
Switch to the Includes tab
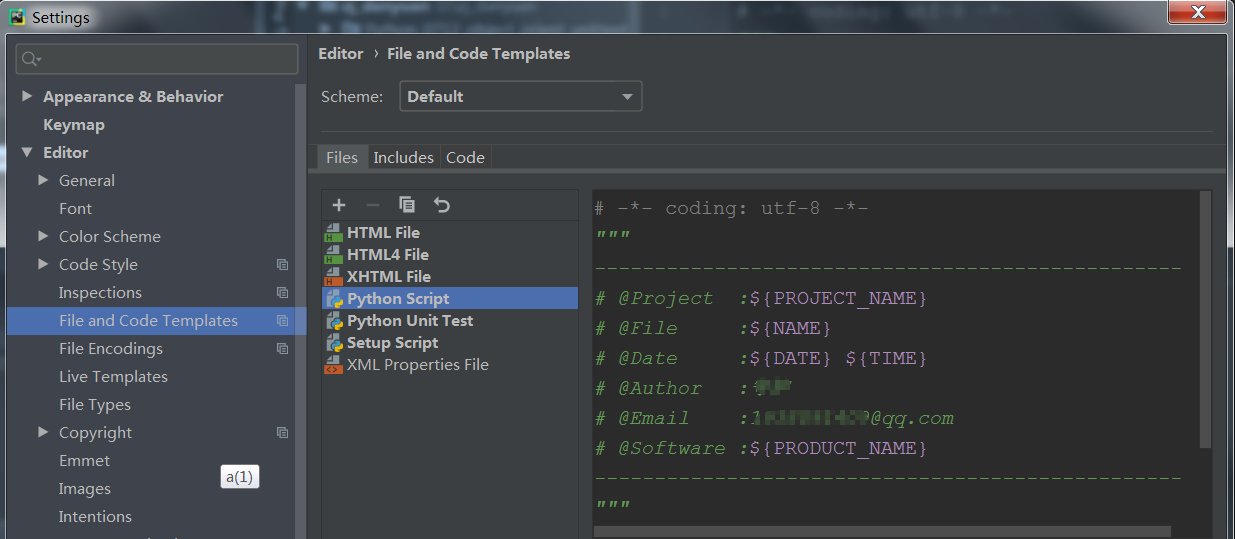point(403,157)
